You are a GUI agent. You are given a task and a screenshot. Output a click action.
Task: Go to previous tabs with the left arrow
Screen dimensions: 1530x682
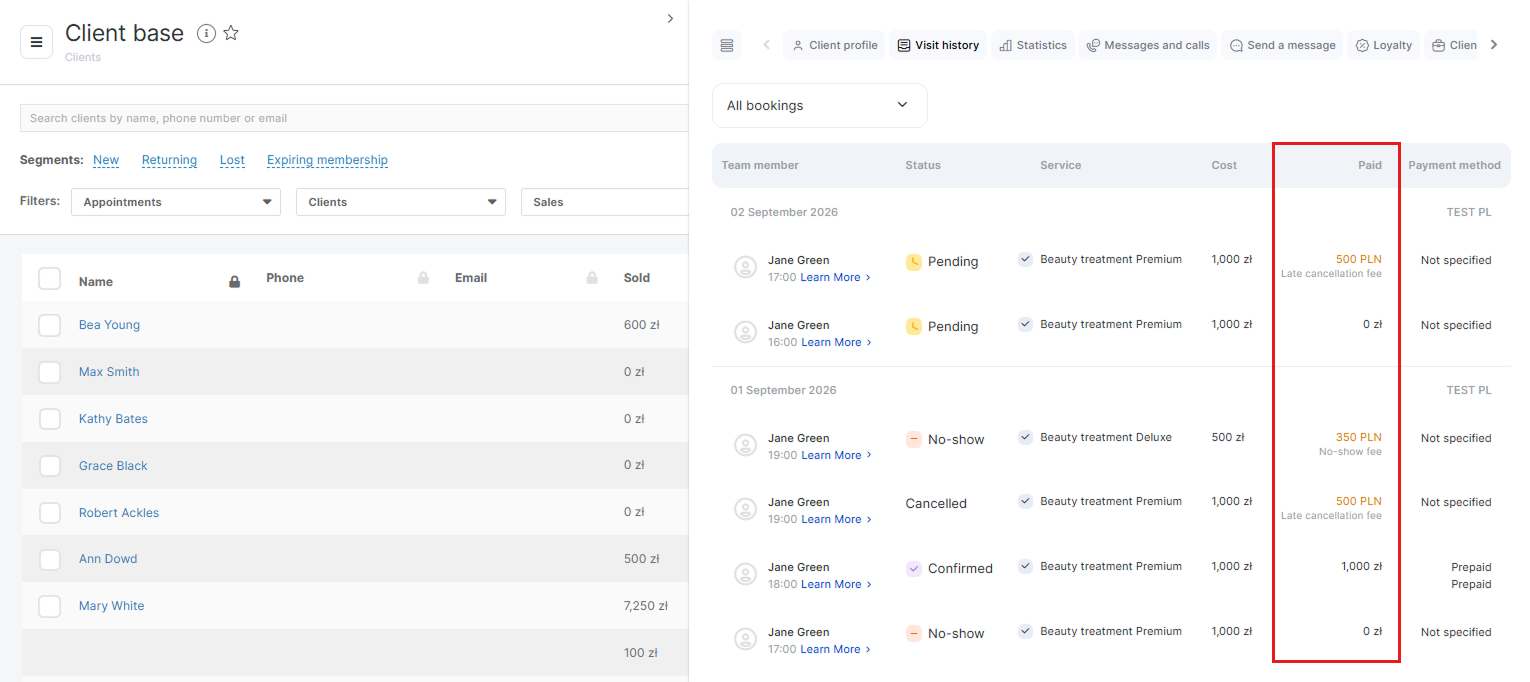tap(767, 45)
